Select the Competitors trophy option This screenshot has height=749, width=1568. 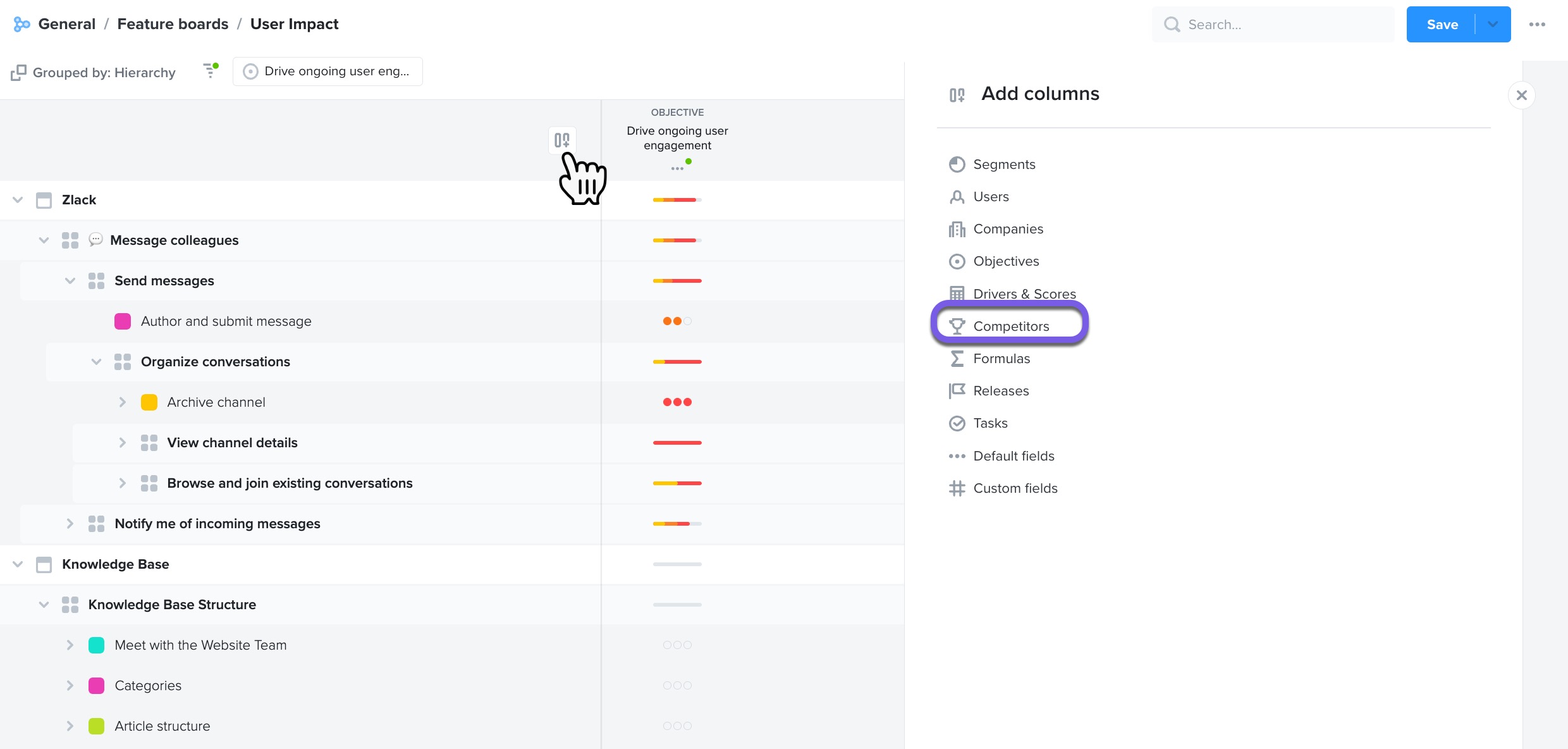pyautogui.click(x=1010, y=326)
